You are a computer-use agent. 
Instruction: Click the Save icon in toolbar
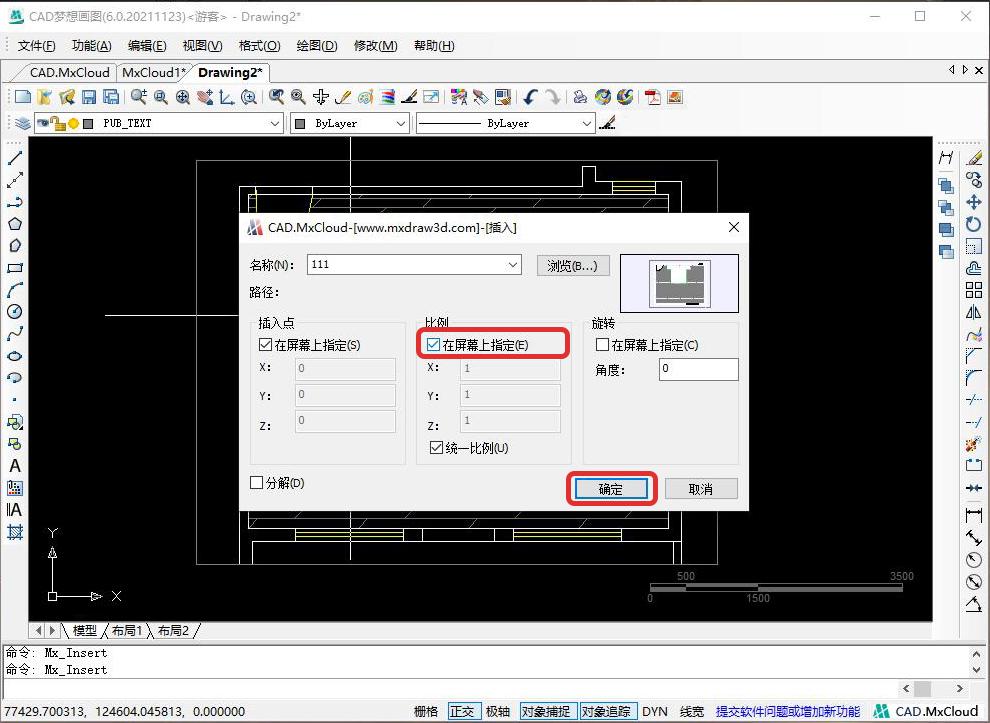89,97
